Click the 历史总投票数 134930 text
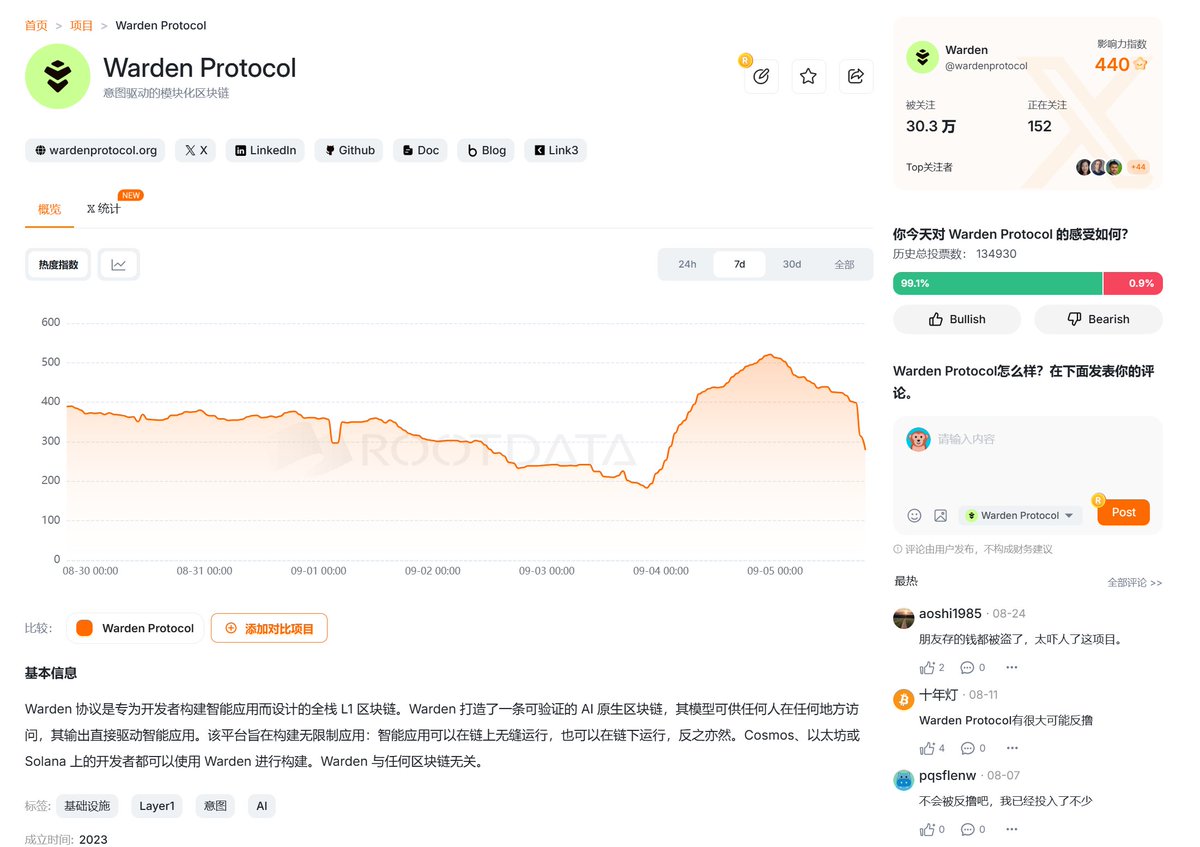The height and width of the screenshot is (847, 1200). pyautogui.click(x=954, y=254)
